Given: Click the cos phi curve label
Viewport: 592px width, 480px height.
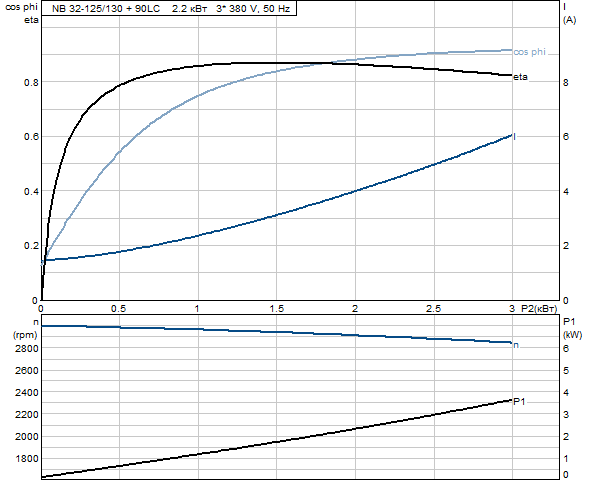Looking at the screenshot, I should [529, 52].
